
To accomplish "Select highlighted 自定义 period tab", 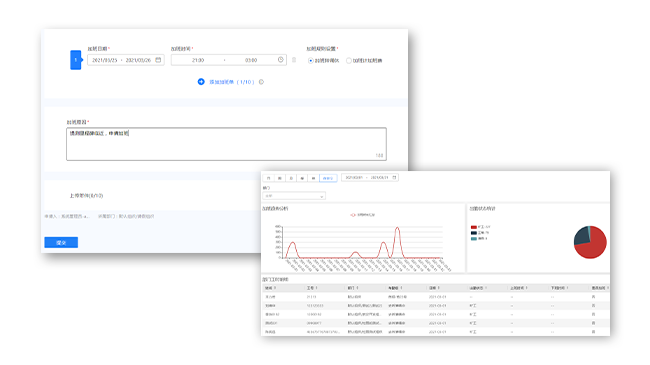I will click(x=328, y=178).
